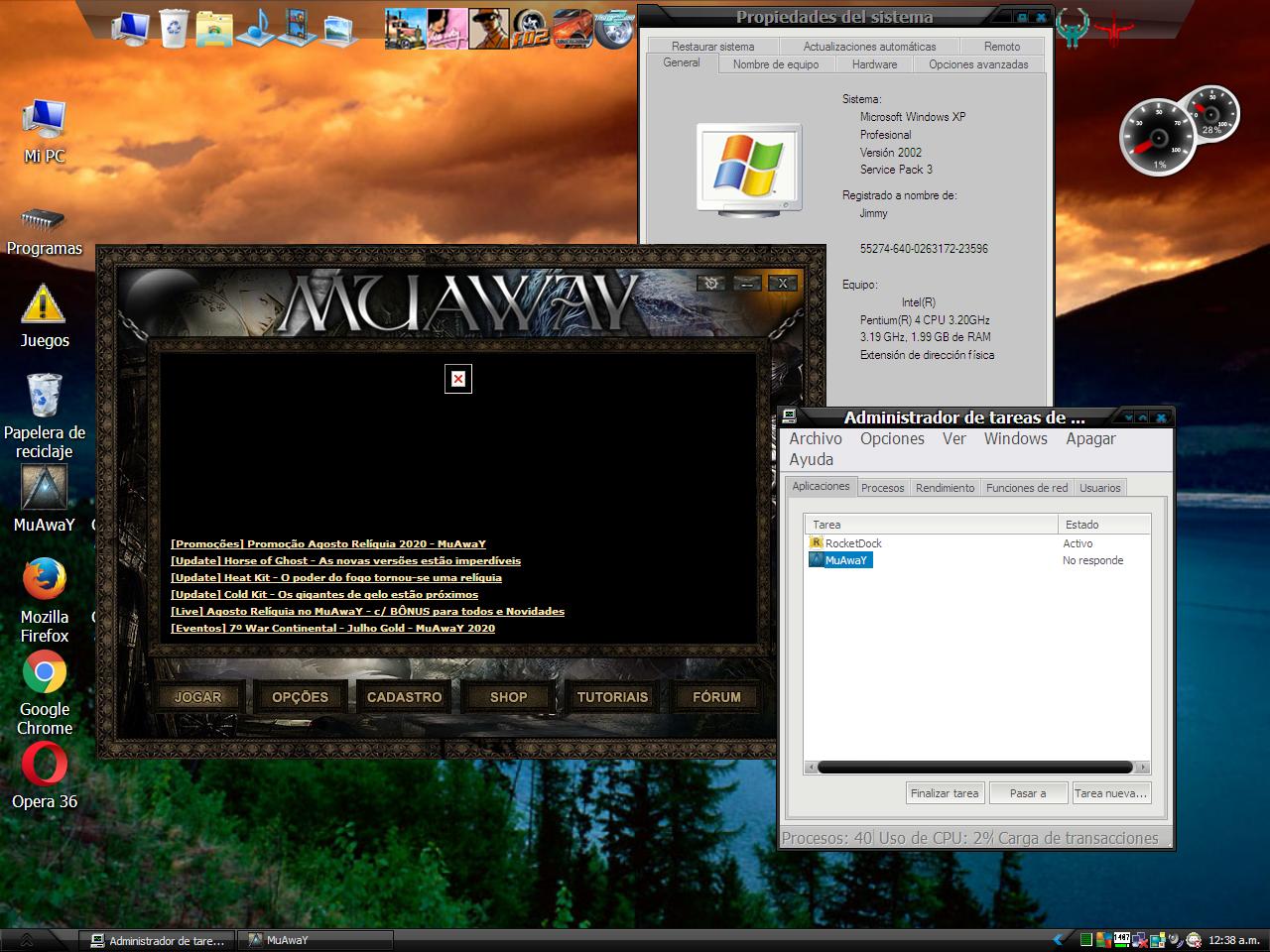Image resolution: width=1270 pixels, height=952 pixels.
Task: Launch the MuAwaY desktop shortcut
Action: 45,499
